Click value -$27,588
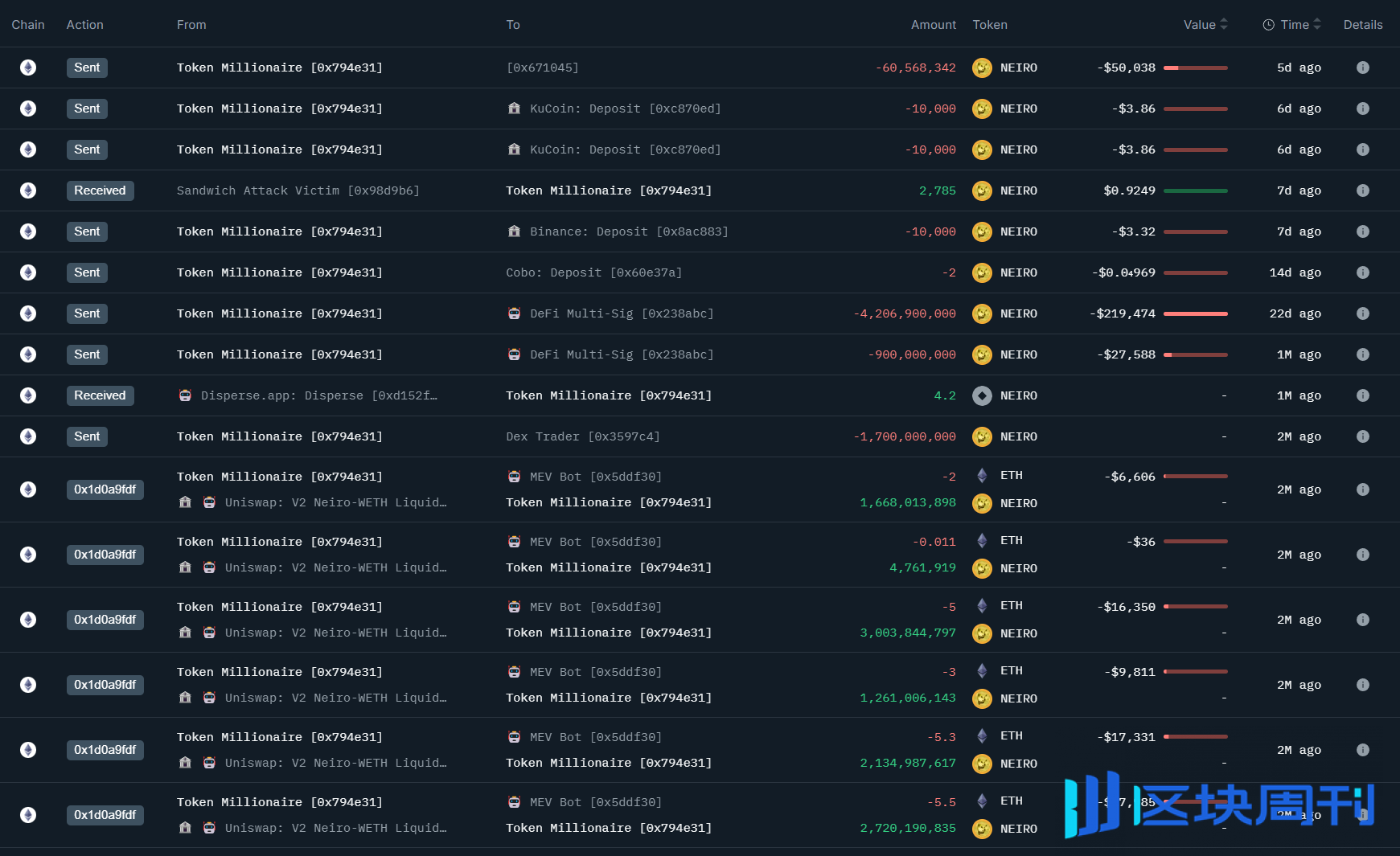The width and height of the screenshot is (1400, 856). click(1126, 354)
